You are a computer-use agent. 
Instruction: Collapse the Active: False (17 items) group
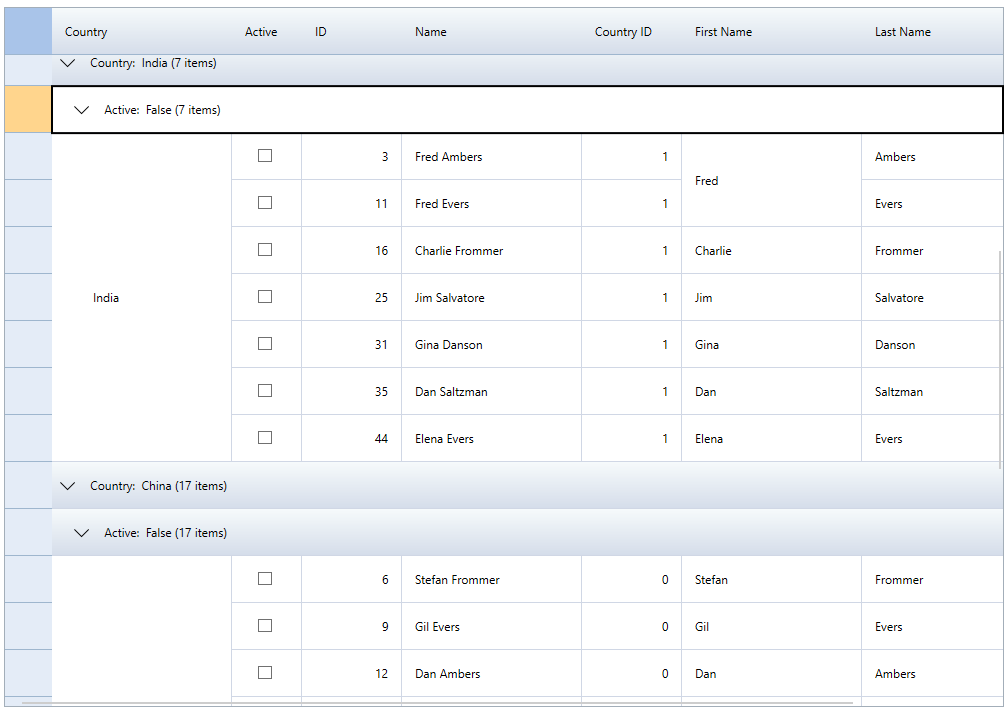pyautogui.click(x=82, y=533)
